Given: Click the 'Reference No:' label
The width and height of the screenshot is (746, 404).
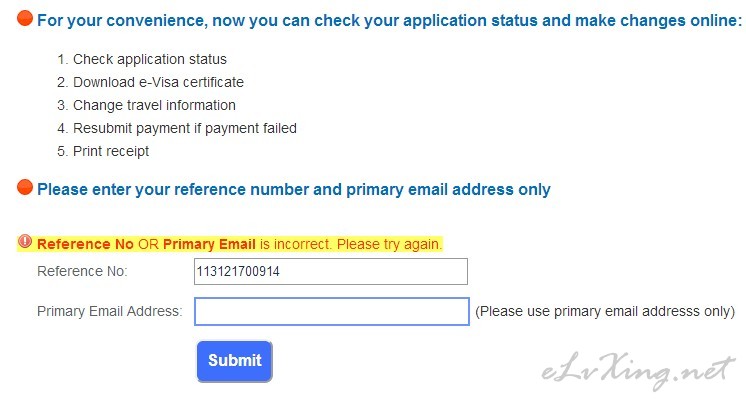Looking at the screenshot, I should click(82, 271).
